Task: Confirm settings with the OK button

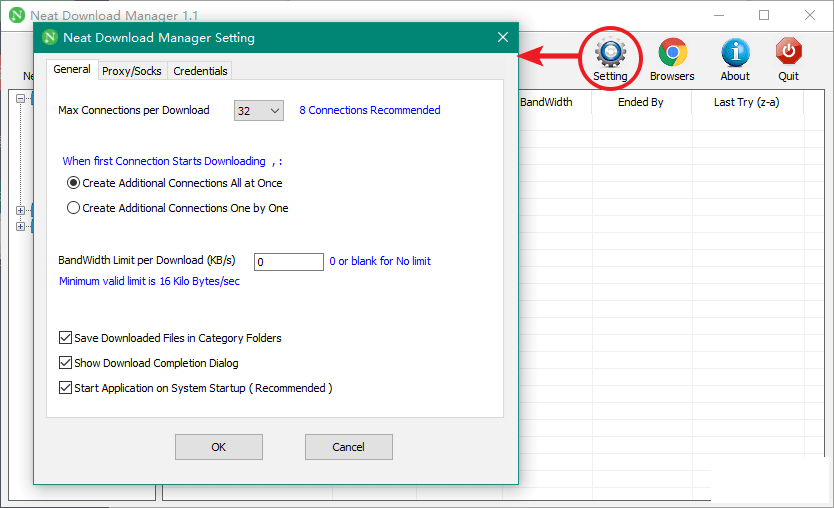Action: point(219,447)
